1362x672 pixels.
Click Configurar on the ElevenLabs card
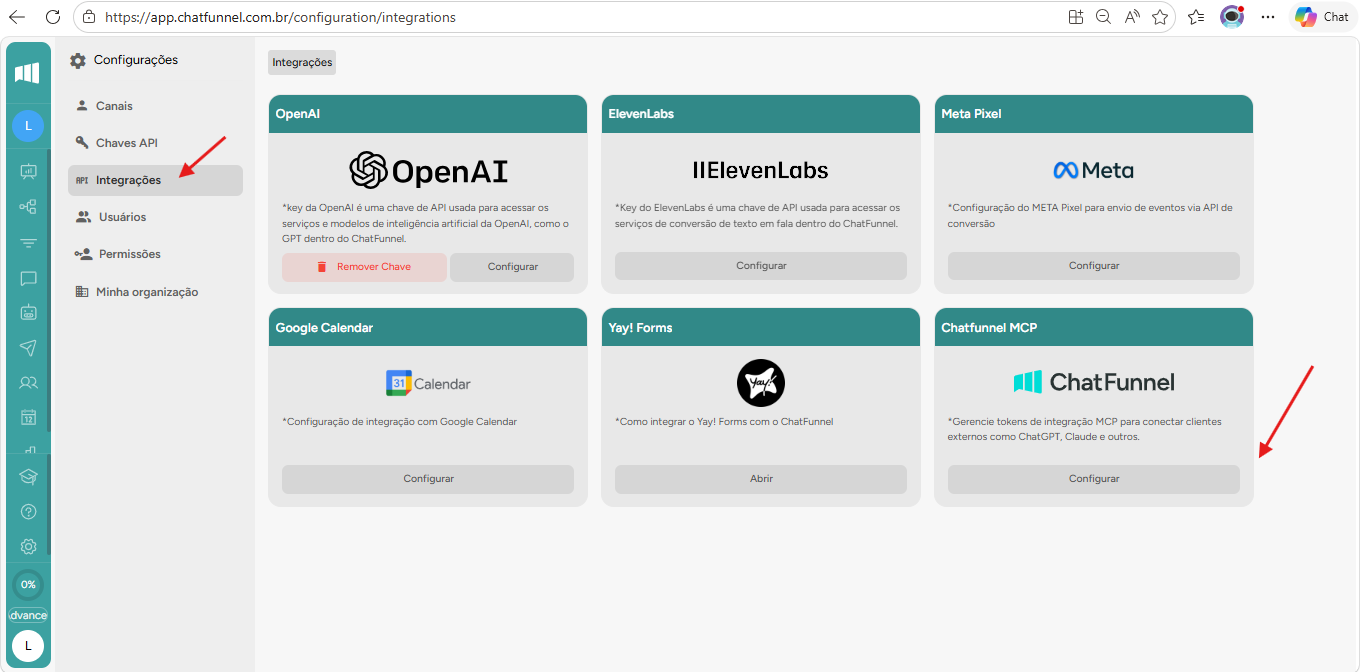[x=761, y=266]
